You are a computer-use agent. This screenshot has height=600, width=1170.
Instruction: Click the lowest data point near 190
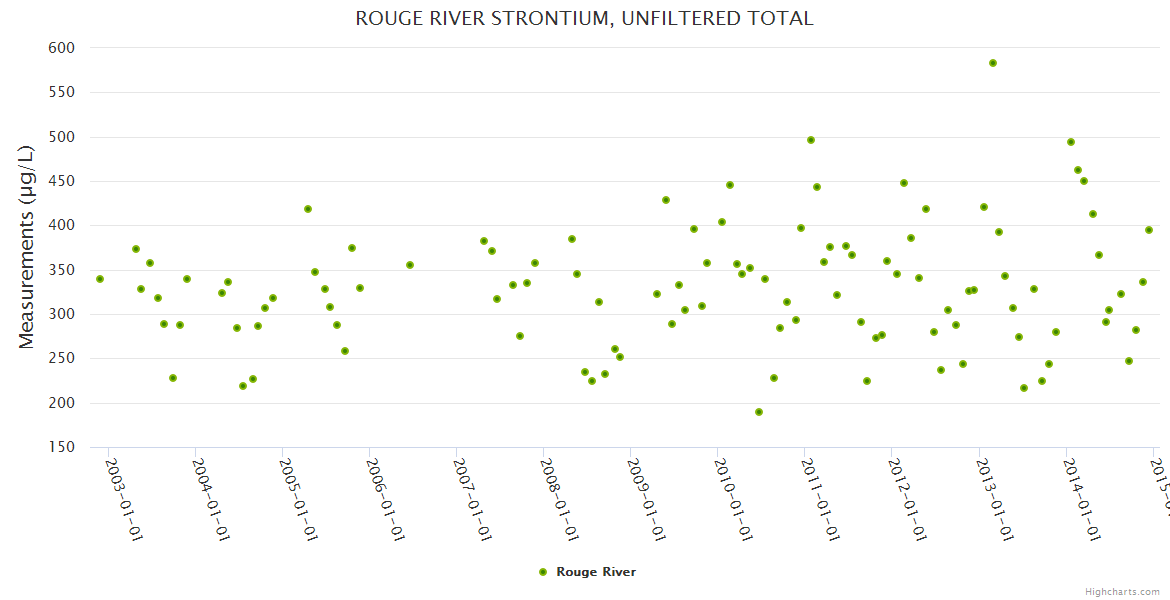coord(759,412)
